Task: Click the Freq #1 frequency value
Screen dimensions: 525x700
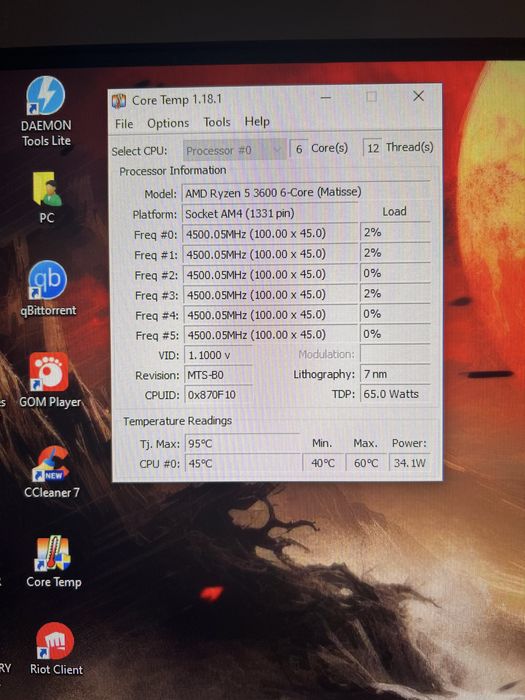Action: click(271, 254)
